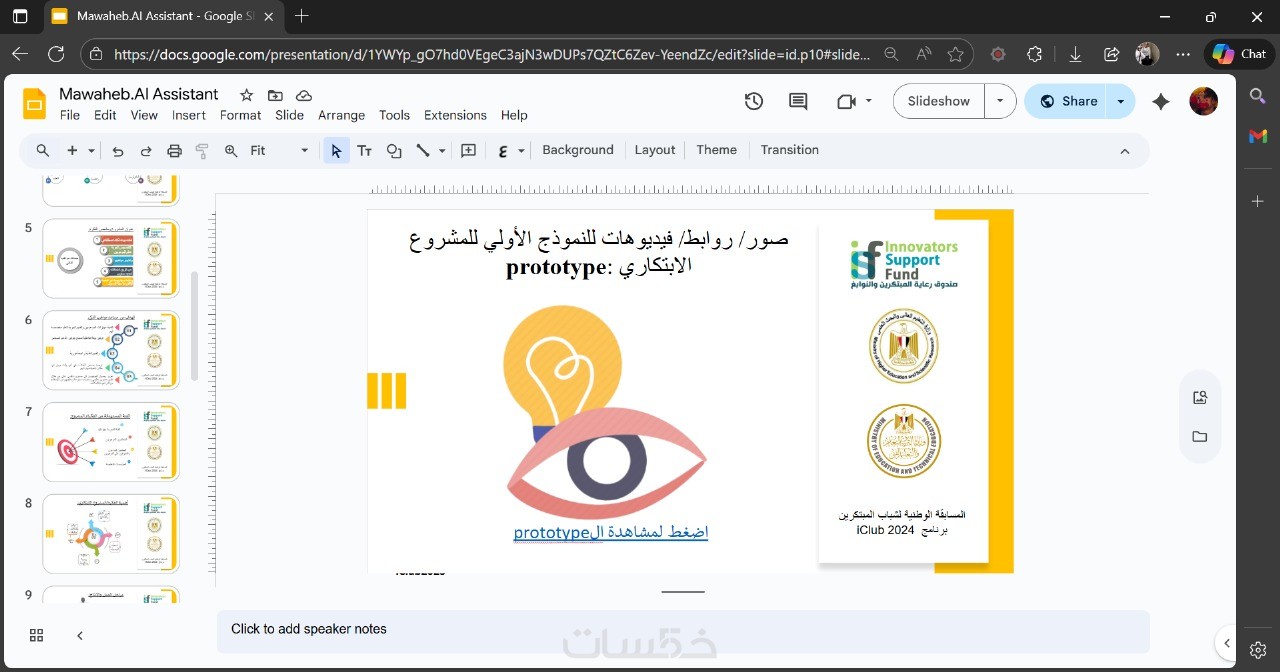Check the cloud document status icon
The height and width of the screenshot is (672, 1280).
(x=304, y=95)
